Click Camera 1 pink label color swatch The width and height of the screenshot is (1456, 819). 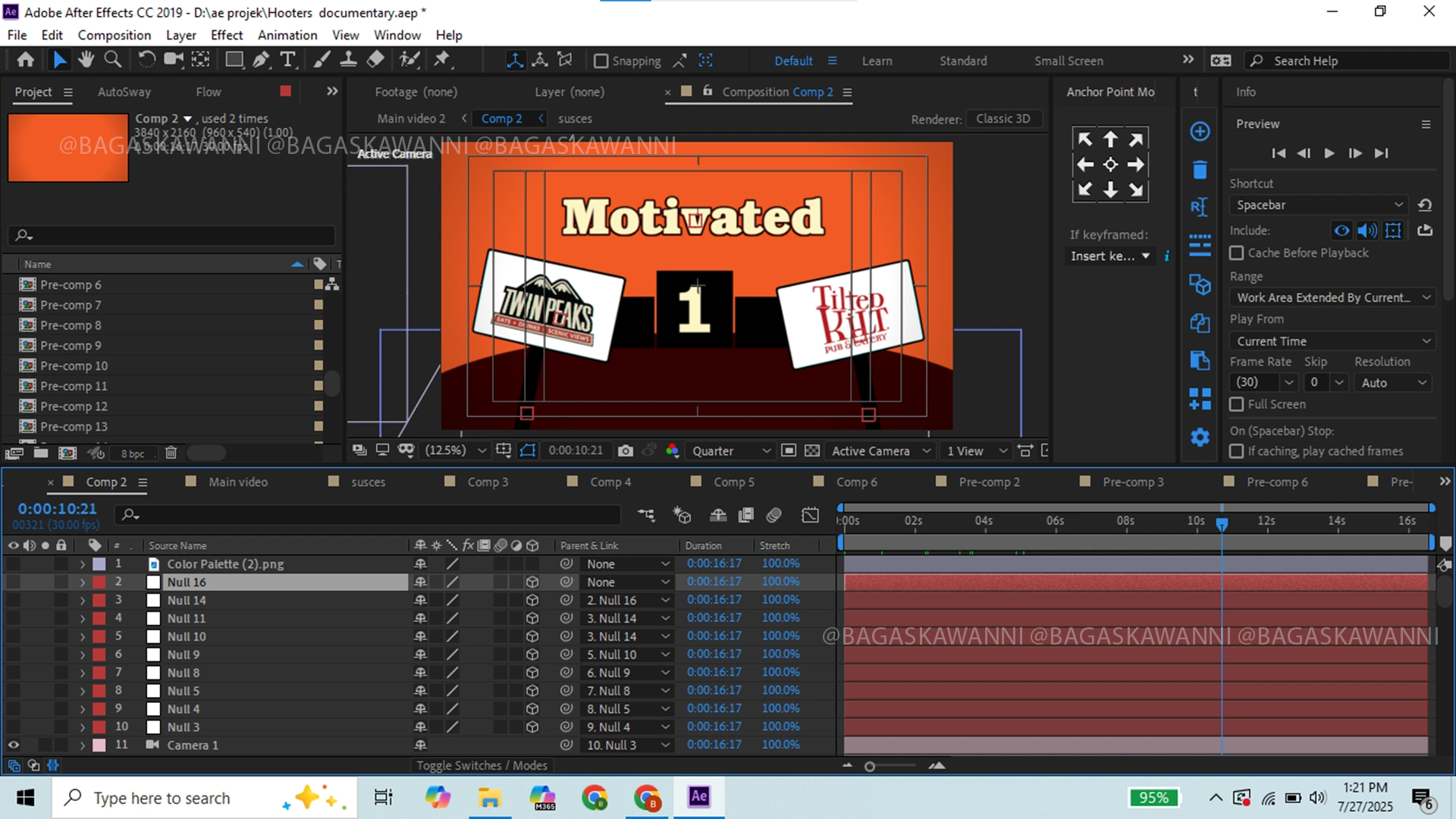coord(99,745)
